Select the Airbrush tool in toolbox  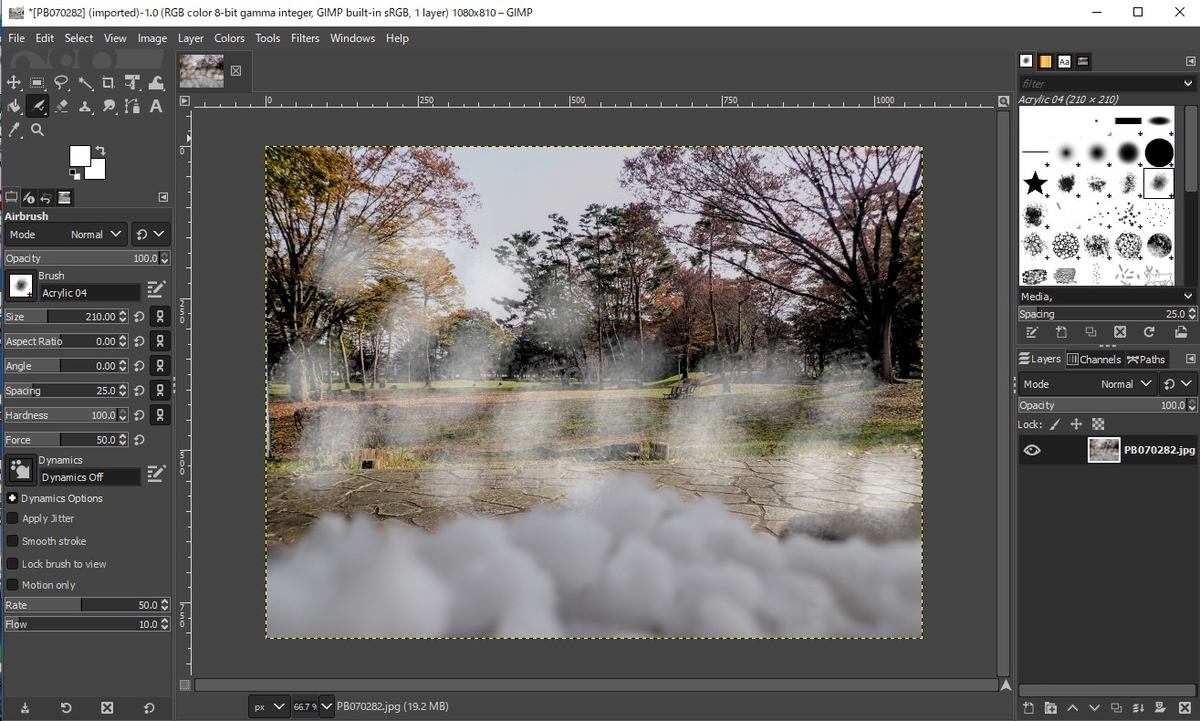tap(38, 106)
